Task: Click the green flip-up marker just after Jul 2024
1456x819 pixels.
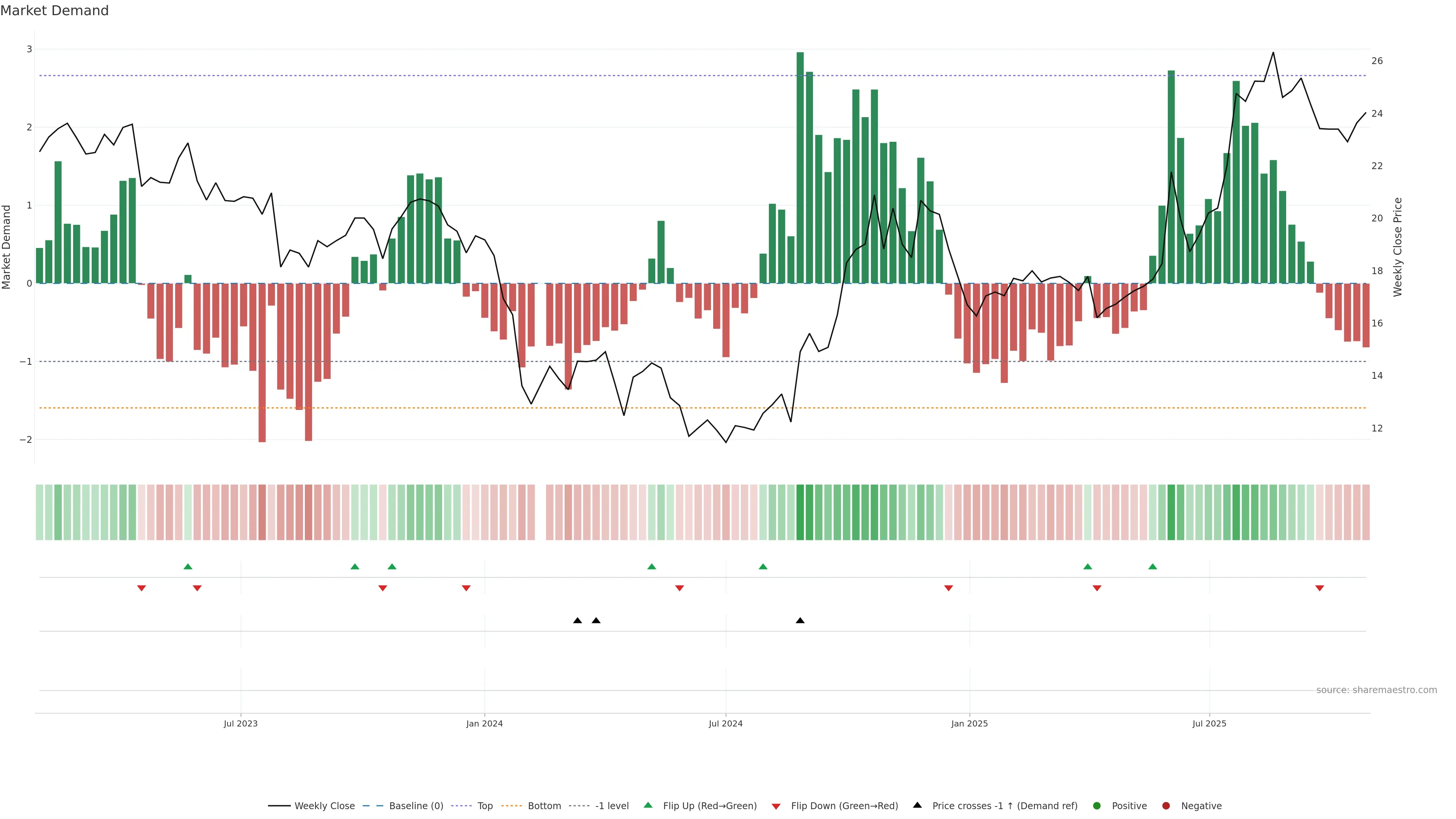Action: click(763, 566)
